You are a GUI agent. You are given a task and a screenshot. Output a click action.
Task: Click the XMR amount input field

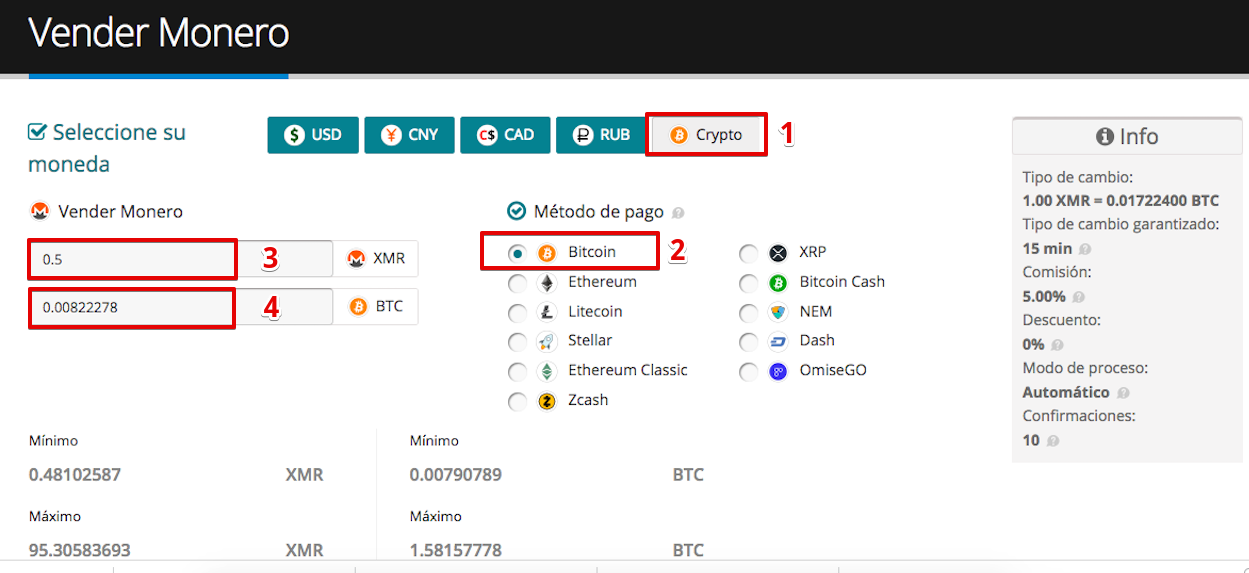coord(181,258)
